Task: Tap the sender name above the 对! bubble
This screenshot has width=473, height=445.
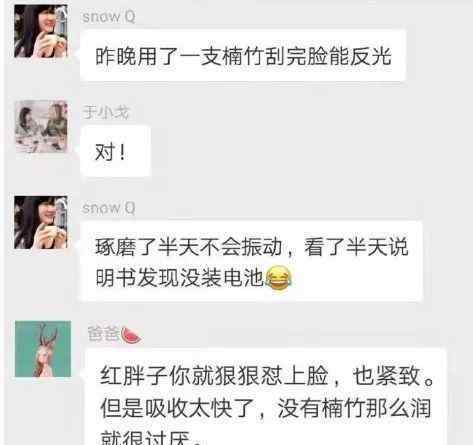Action: [106, 112]
